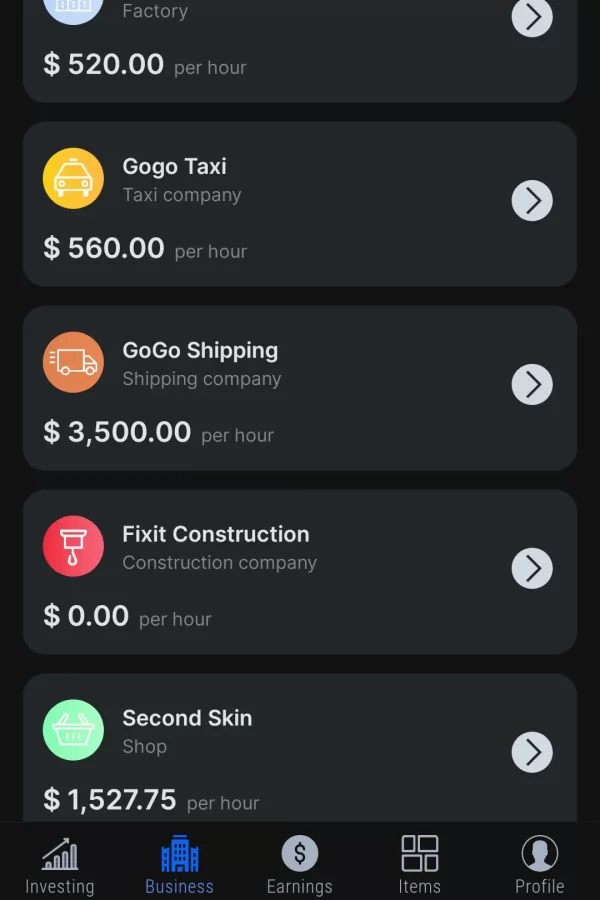Expand Gogo Taxi details arrow
The width and height of the screenshot is (600, 900).
click(532, 201)
